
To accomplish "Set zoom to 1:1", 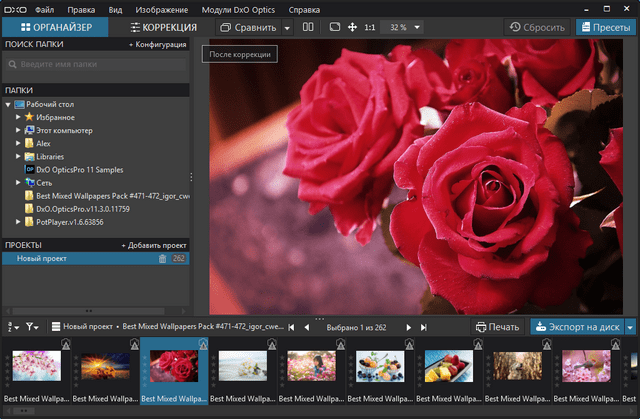I will (372, 27).
